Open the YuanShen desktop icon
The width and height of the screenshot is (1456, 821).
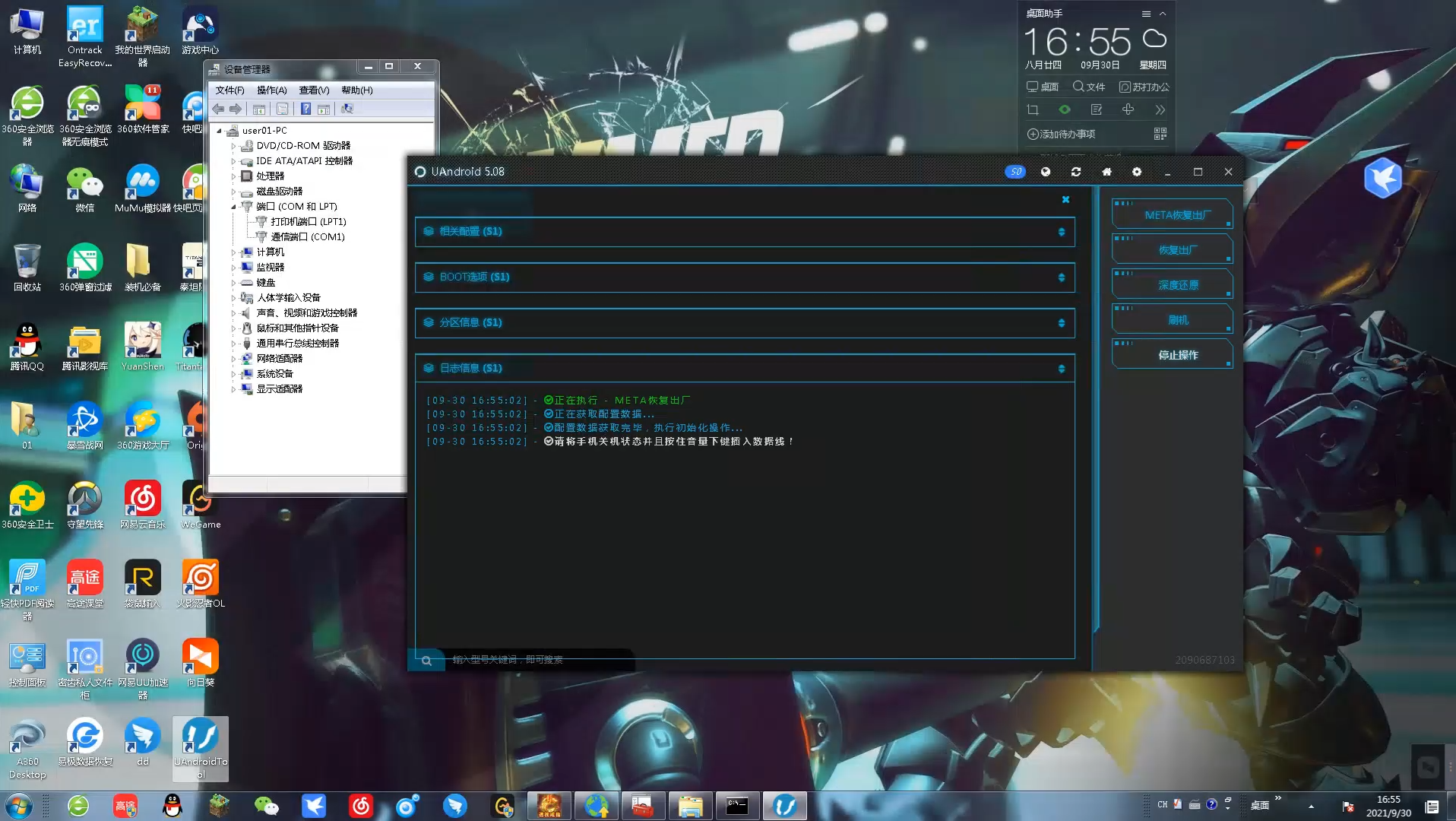click(x=142, y=347)
